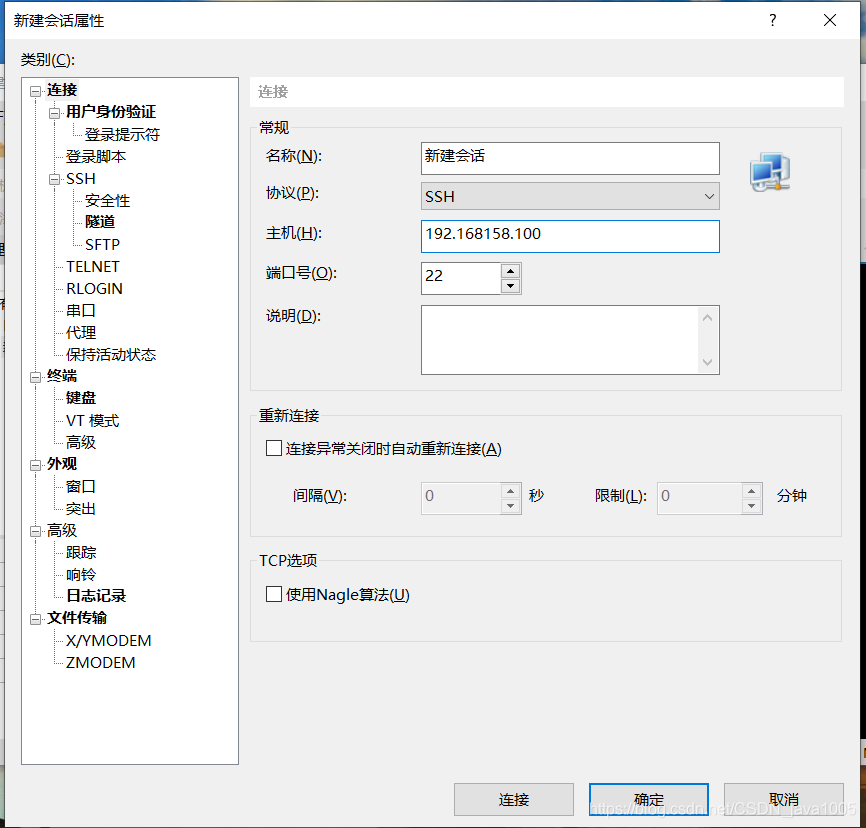866x828 pixels.
Task: Collapse the 用户身份验证 tree node
Action: [x=54, y=113]
